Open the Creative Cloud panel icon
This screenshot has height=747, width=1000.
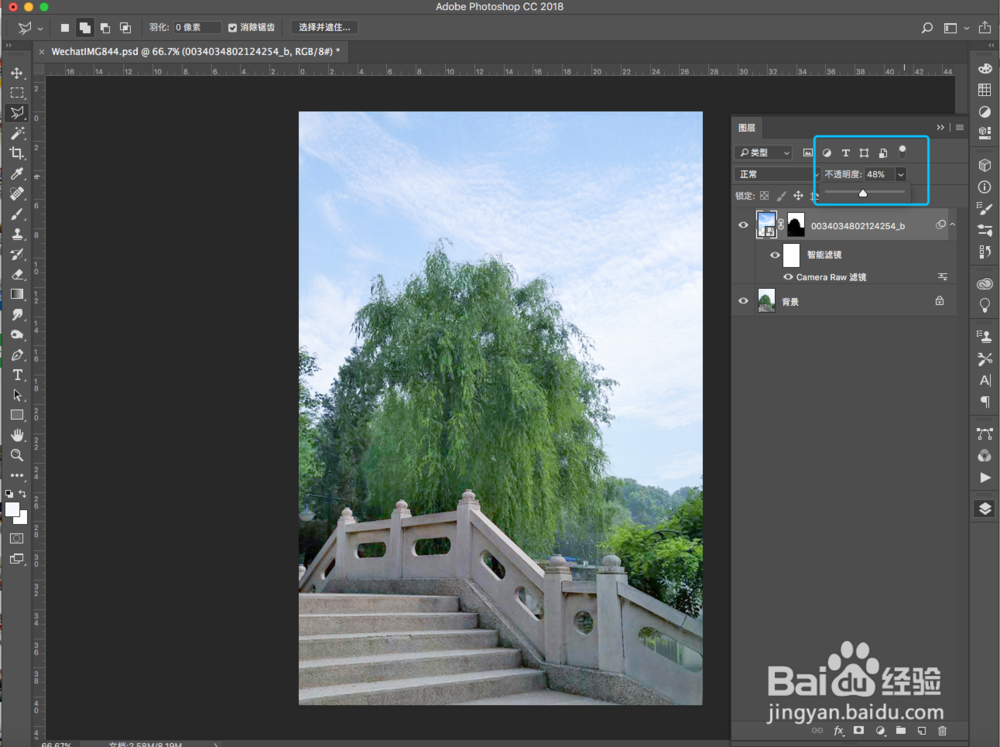[983, 283]
